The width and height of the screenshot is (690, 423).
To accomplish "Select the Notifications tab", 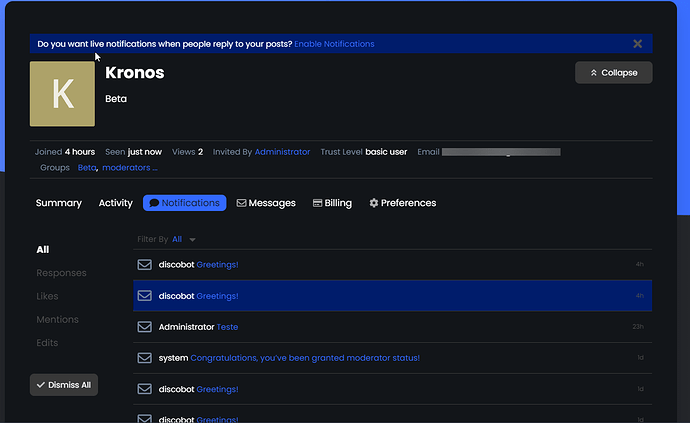I will [x=184, y=203].
